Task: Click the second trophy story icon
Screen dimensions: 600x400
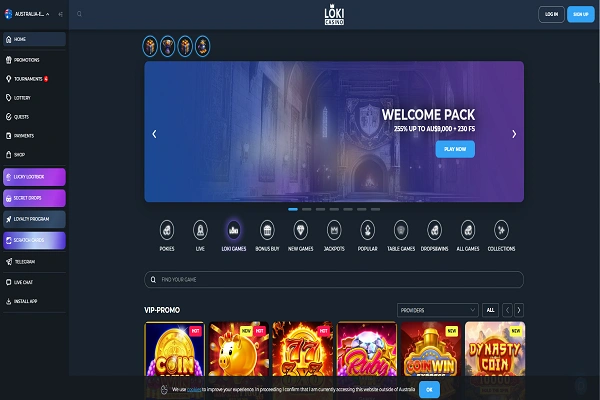Action: point(168,46)
